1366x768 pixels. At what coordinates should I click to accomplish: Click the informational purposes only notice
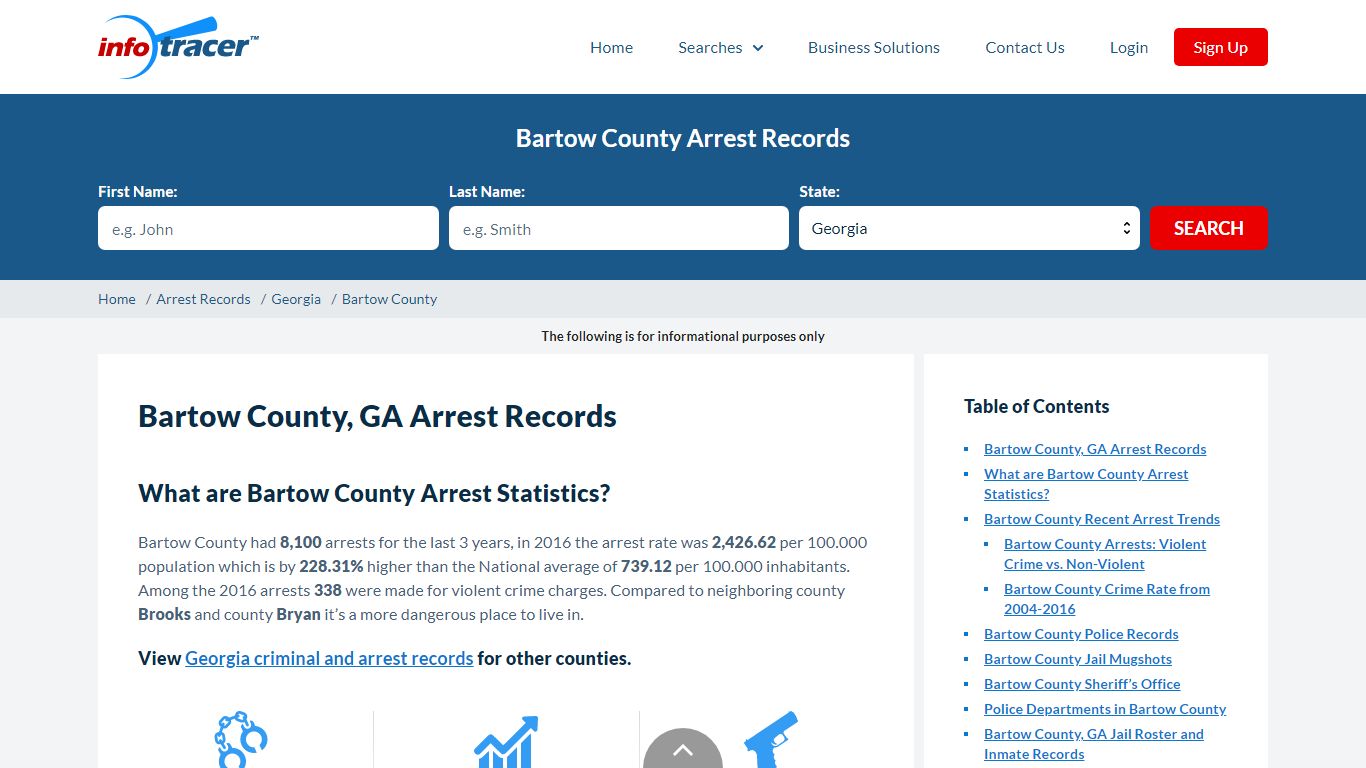click(683, 336)
